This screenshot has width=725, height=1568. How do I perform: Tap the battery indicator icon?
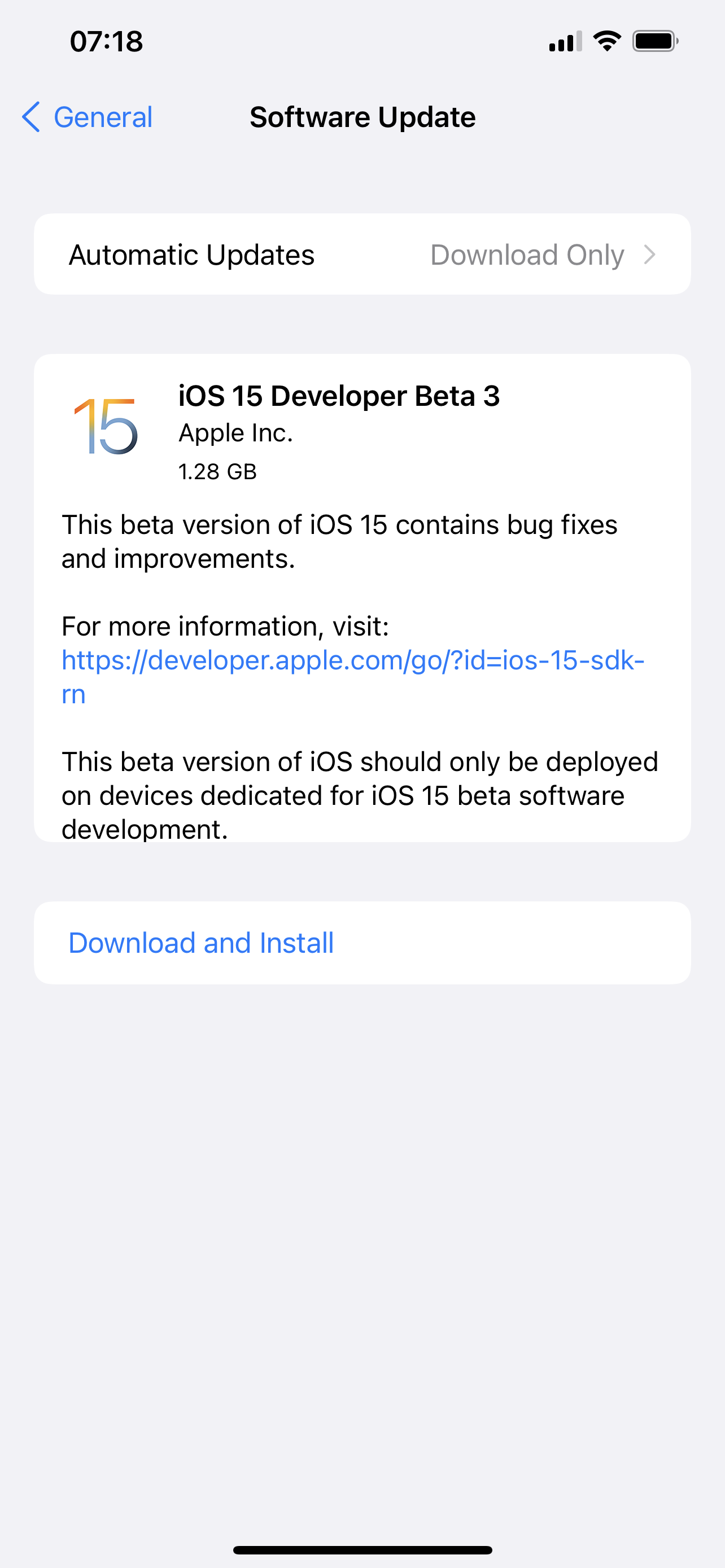tap(655, 41)
